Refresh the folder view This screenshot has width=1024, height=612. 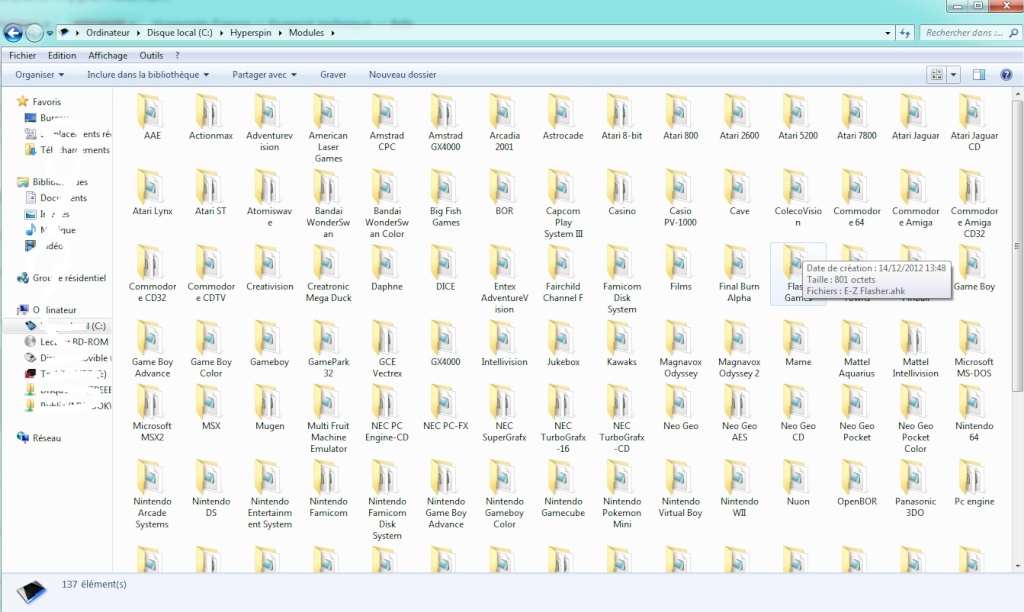904,33
